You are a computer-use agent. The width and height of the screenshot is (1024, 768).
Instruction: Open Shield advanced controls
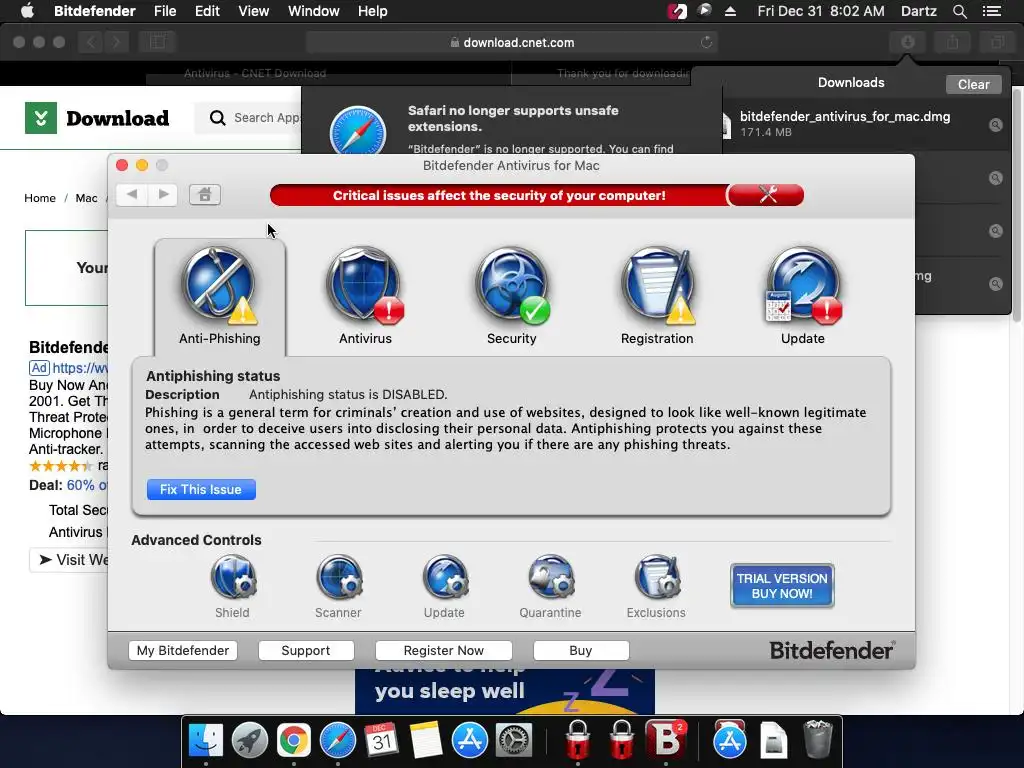point(232,577)
